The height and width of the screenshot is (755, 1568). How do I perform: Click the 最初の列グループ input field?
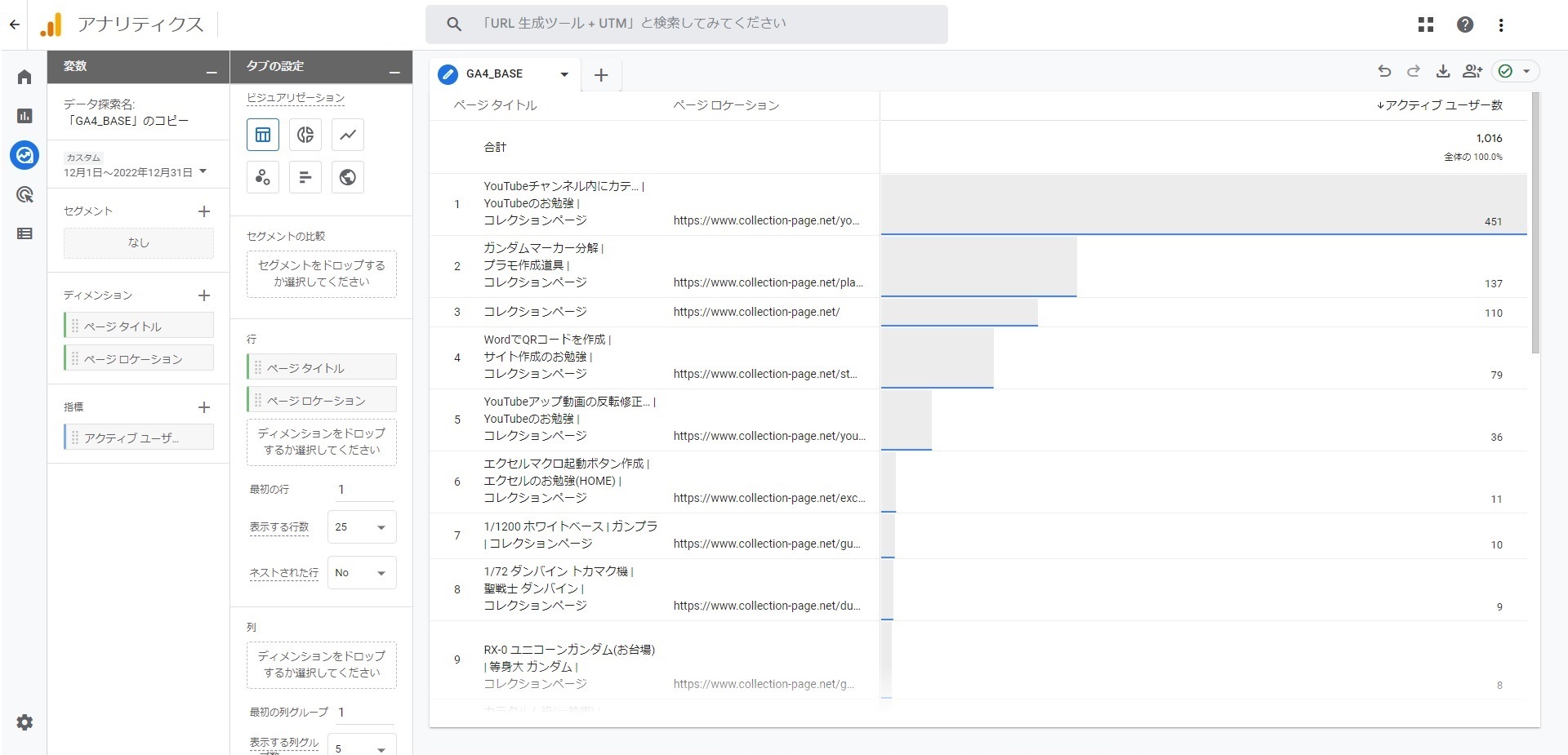[x=363, y=713]
